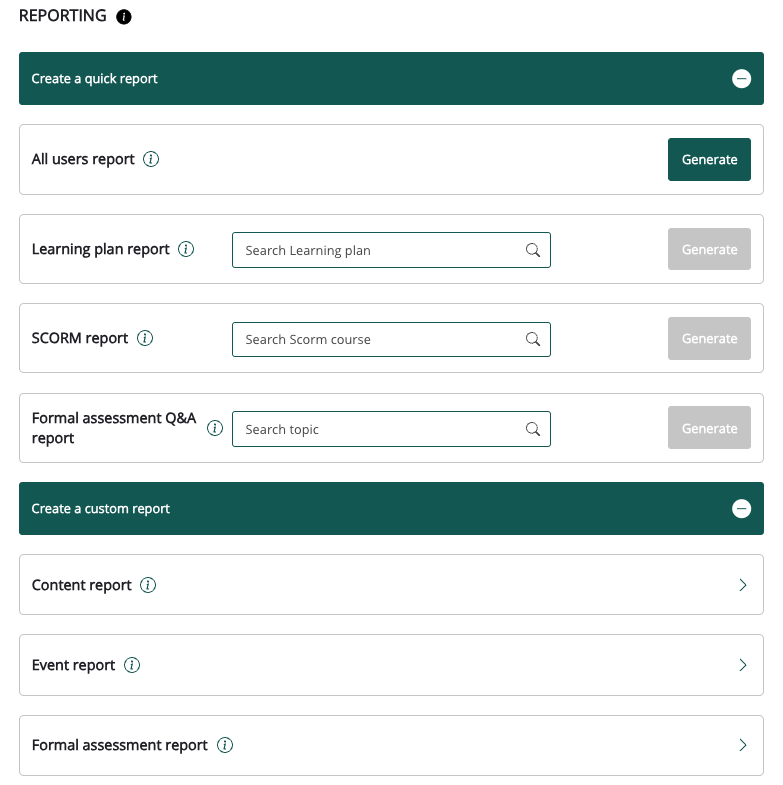Click magnifier icon in Learning plan search
The image size is (783, 785).
point(533,250)
